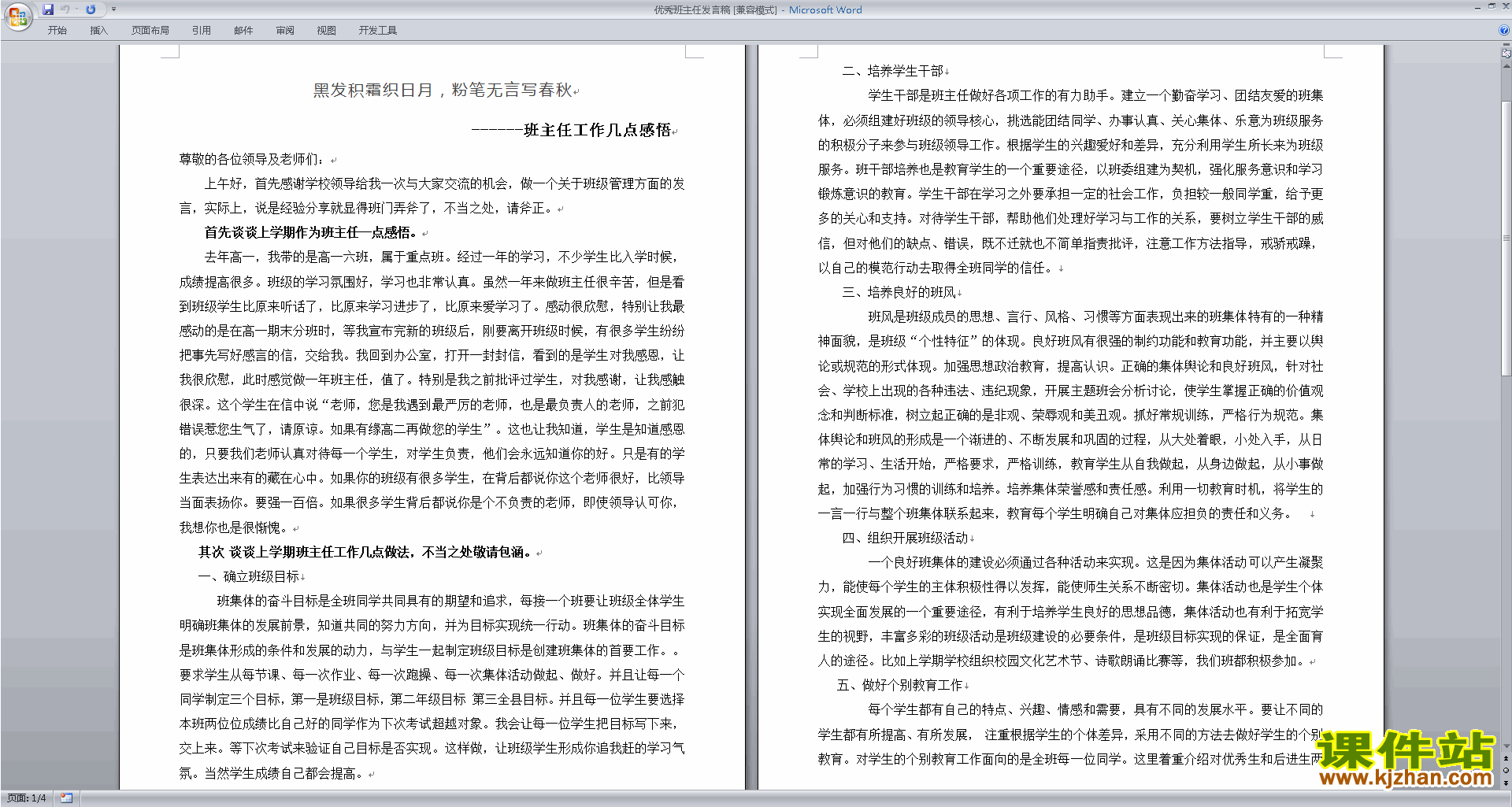Open the Office button menu

[x=17, y=16]
